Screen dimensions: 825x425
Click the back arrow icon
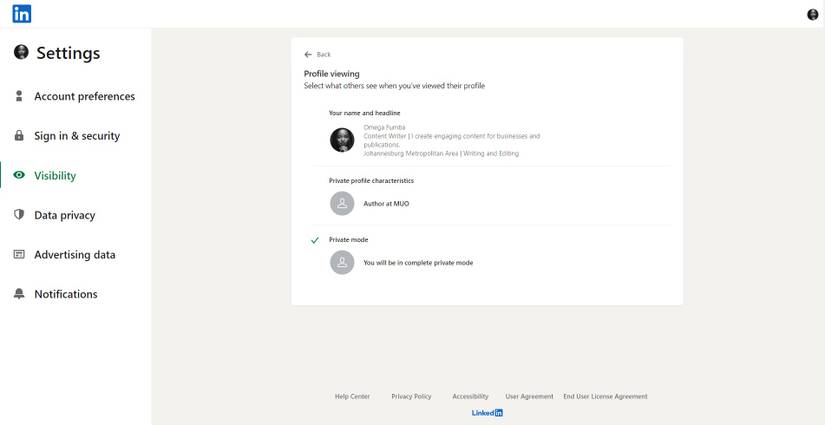(x=308, y=54)
